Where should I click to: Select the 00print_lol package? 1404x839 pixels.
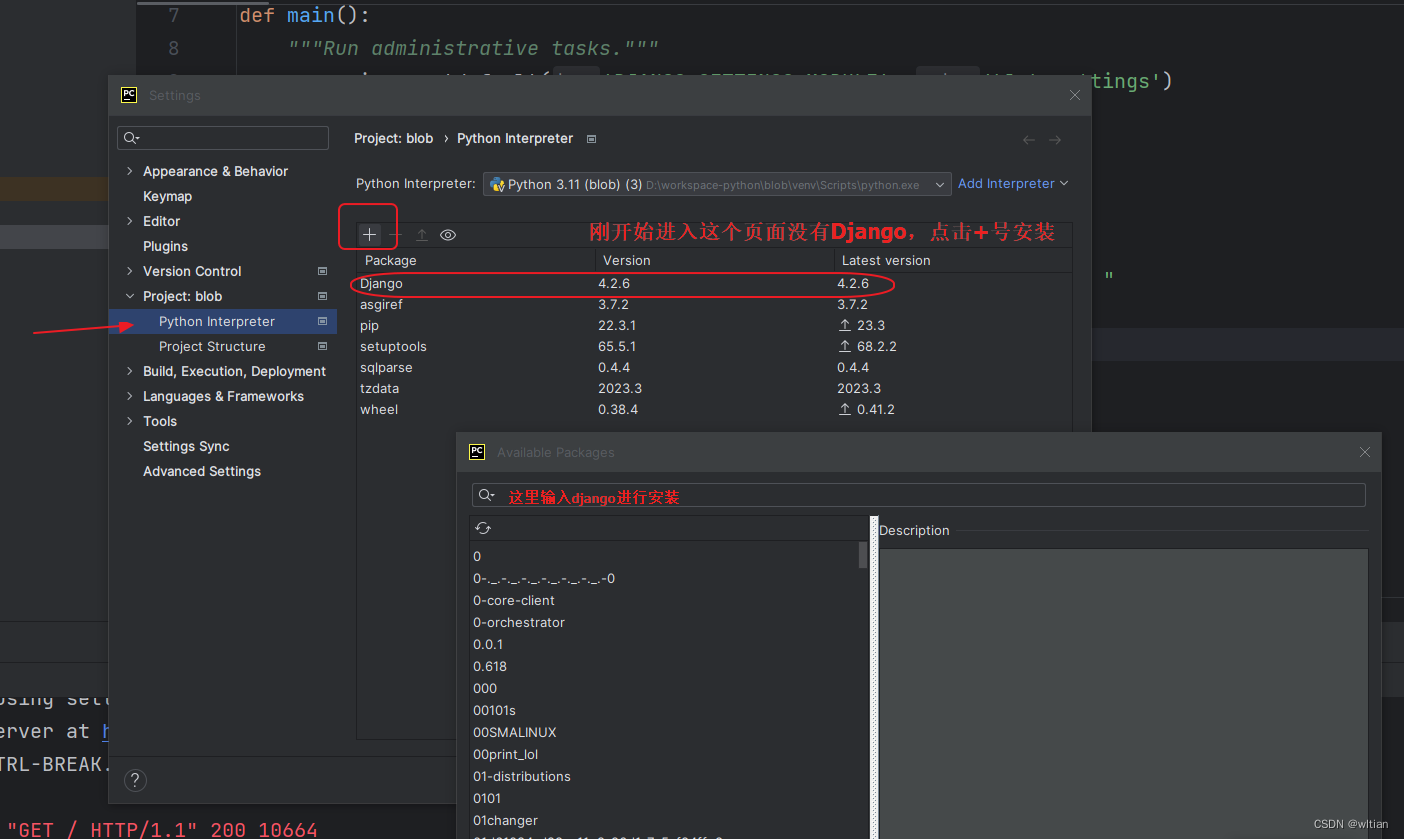pyautogui.click(x=506, y=755)
